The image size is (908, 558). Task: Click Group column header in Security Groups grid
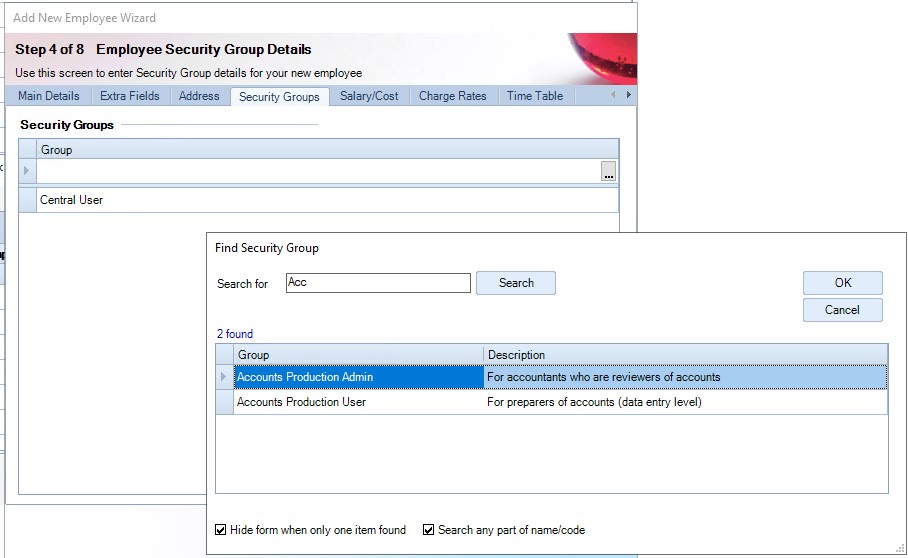coord(328,150)
